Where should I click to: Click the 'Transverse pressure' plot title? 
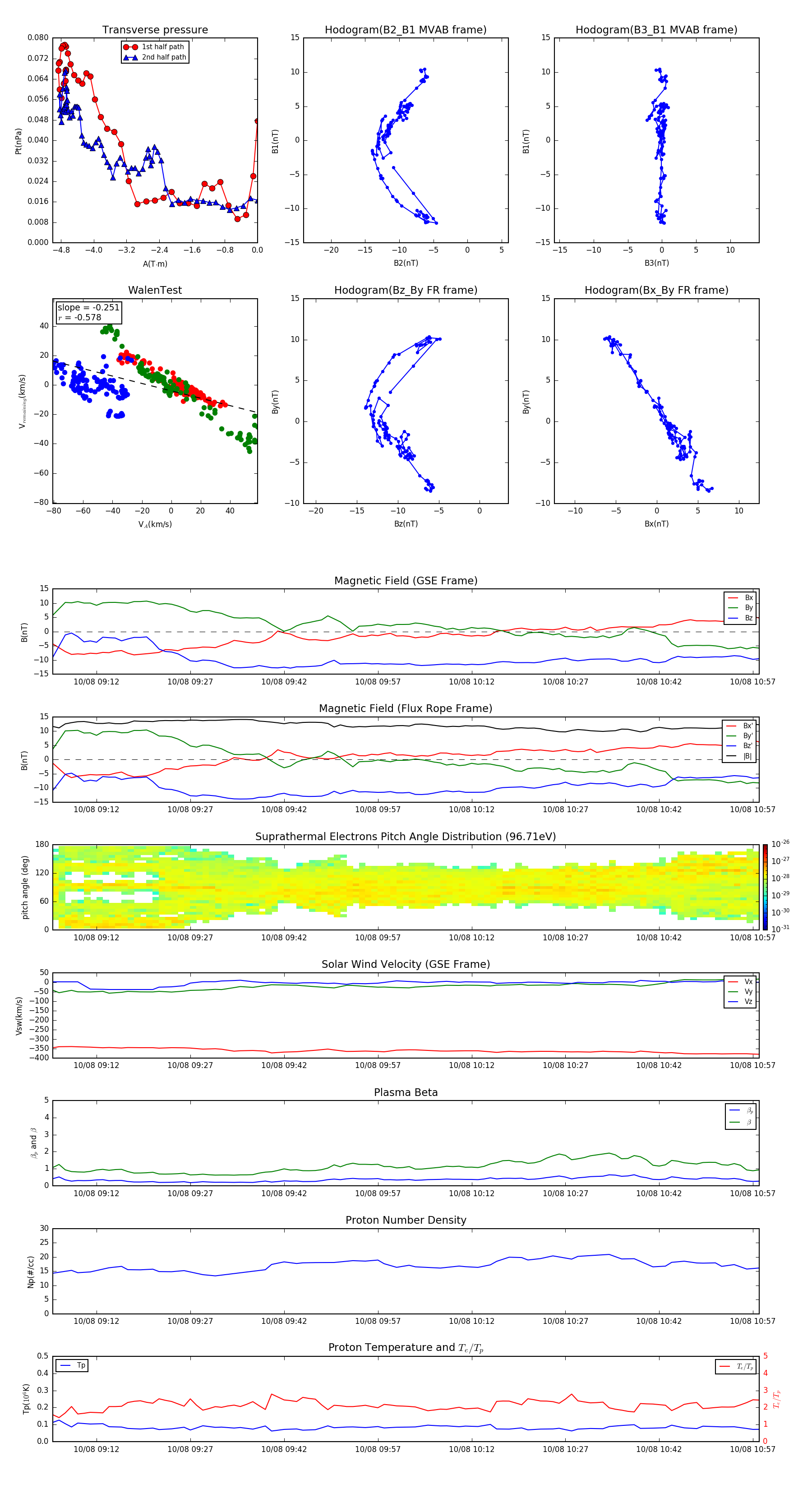pyautogui.click(x=155, y=29)
